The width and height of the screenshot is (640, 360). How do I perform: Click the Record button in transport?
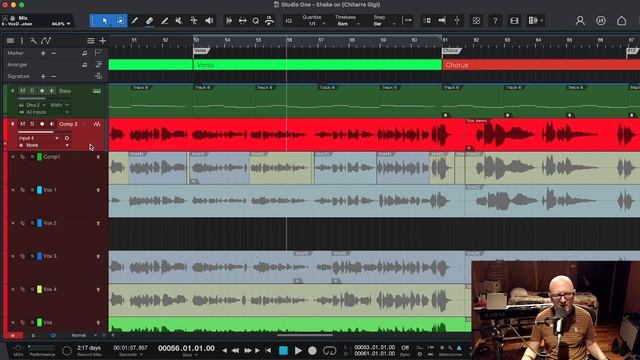point(312,350)
